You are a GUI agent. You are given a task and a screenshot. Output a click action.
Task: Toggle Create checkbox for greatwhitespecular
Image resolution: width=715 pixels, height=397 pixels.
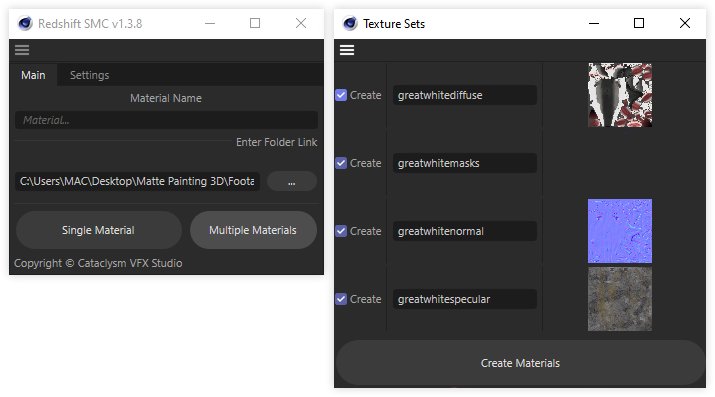click(341, 299)
